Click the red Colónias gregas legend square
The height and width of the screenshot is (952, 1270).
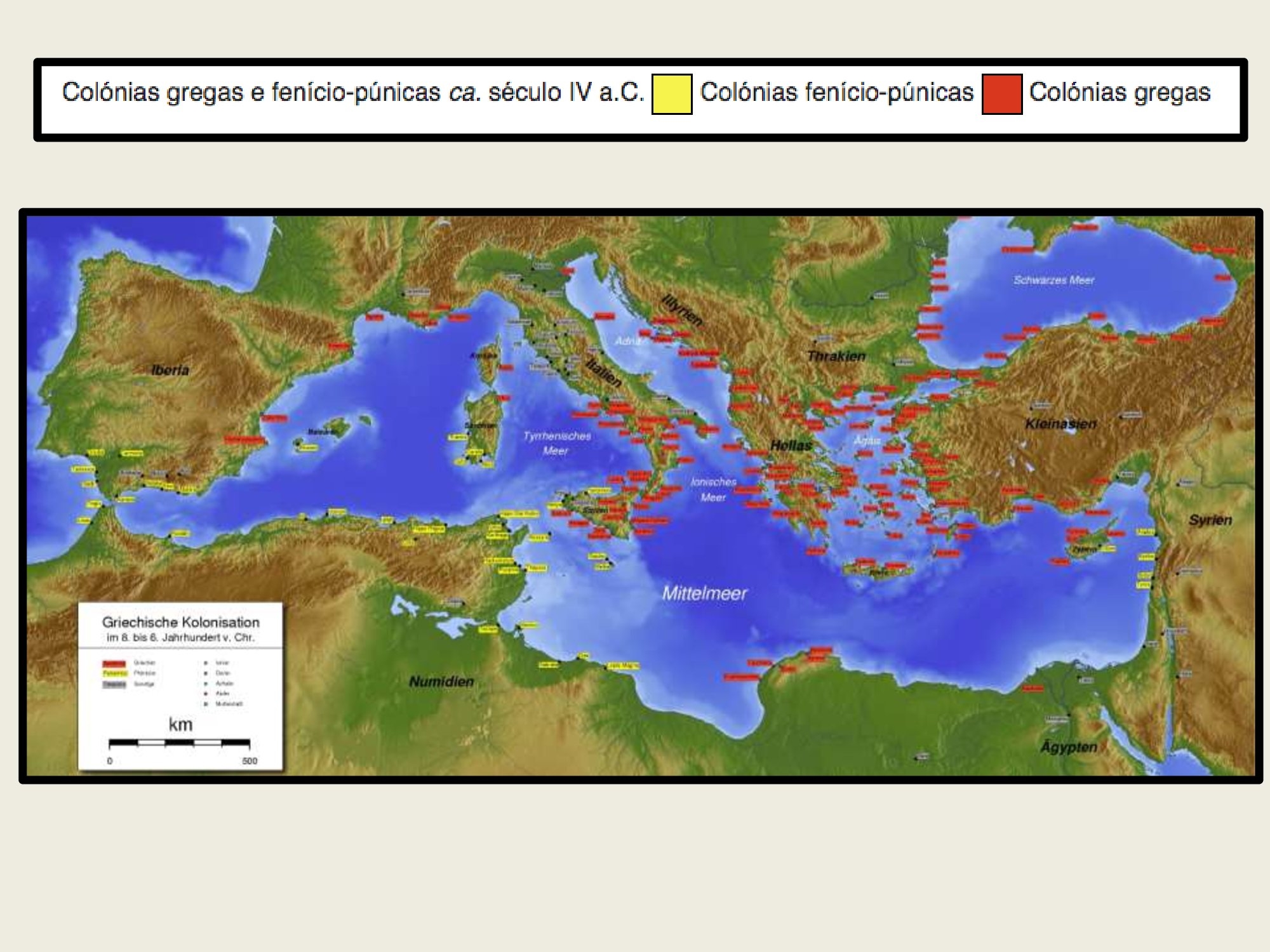click(x=1001, y=94)
